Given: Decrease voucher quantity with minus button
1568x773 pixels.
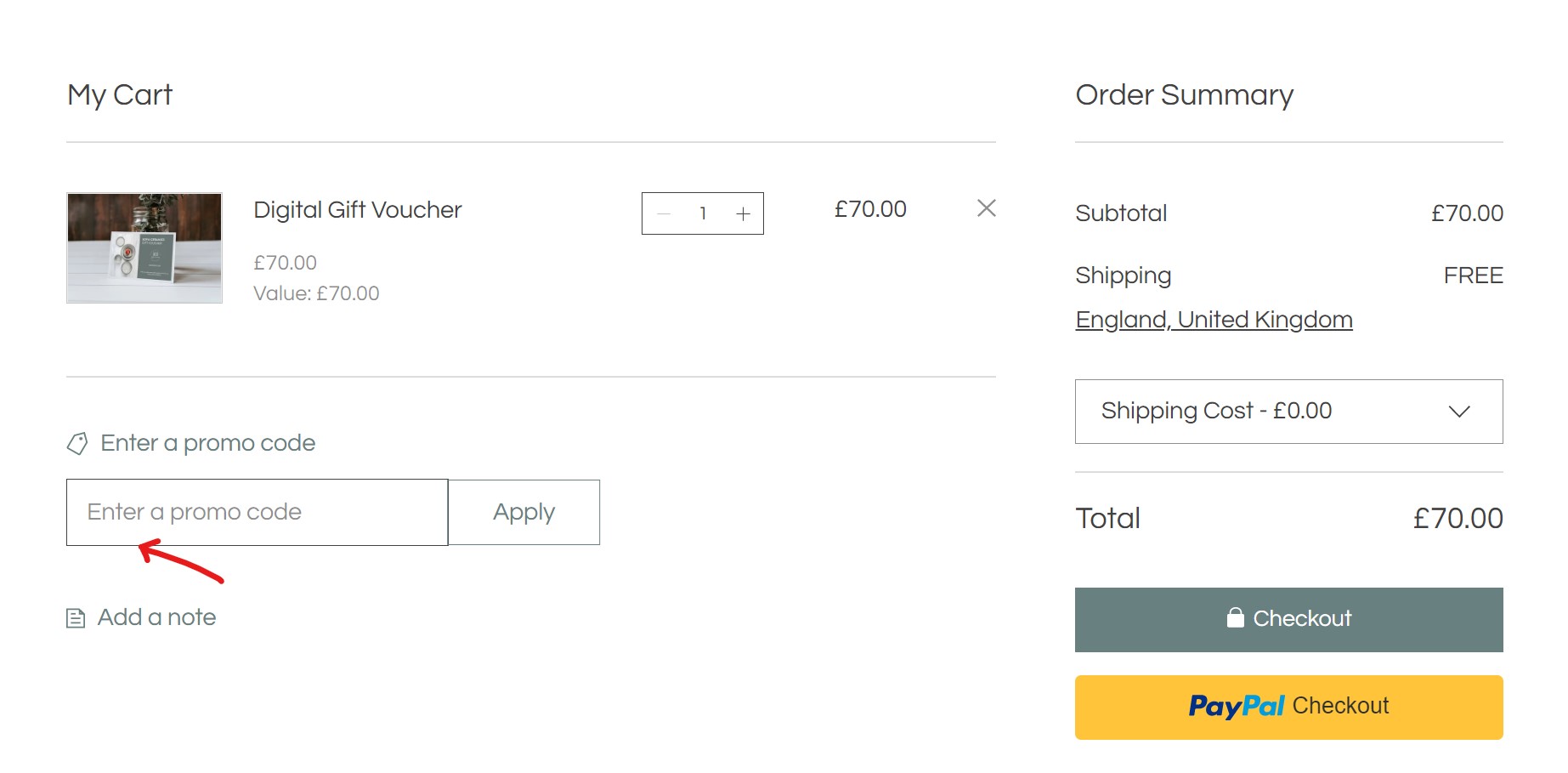Looking at the screenshot, I should click(x=664, y=213).
